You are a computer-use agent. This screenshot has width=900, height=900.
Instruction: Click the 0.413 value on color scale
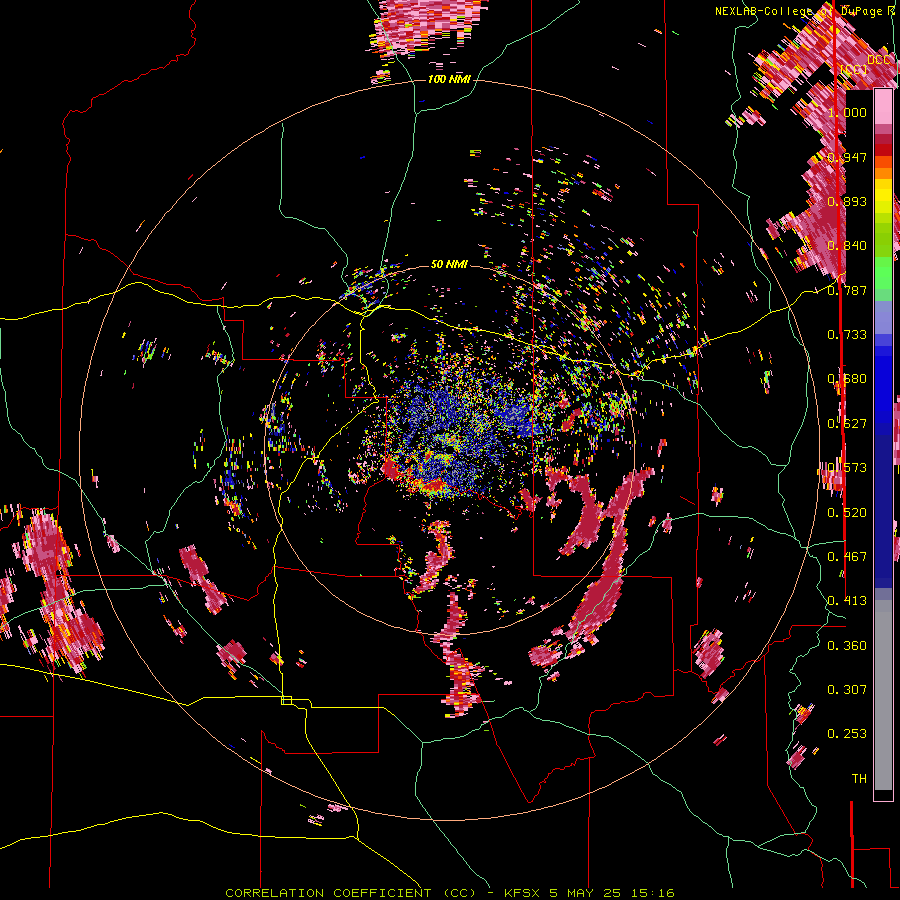[x=847, y=601]
